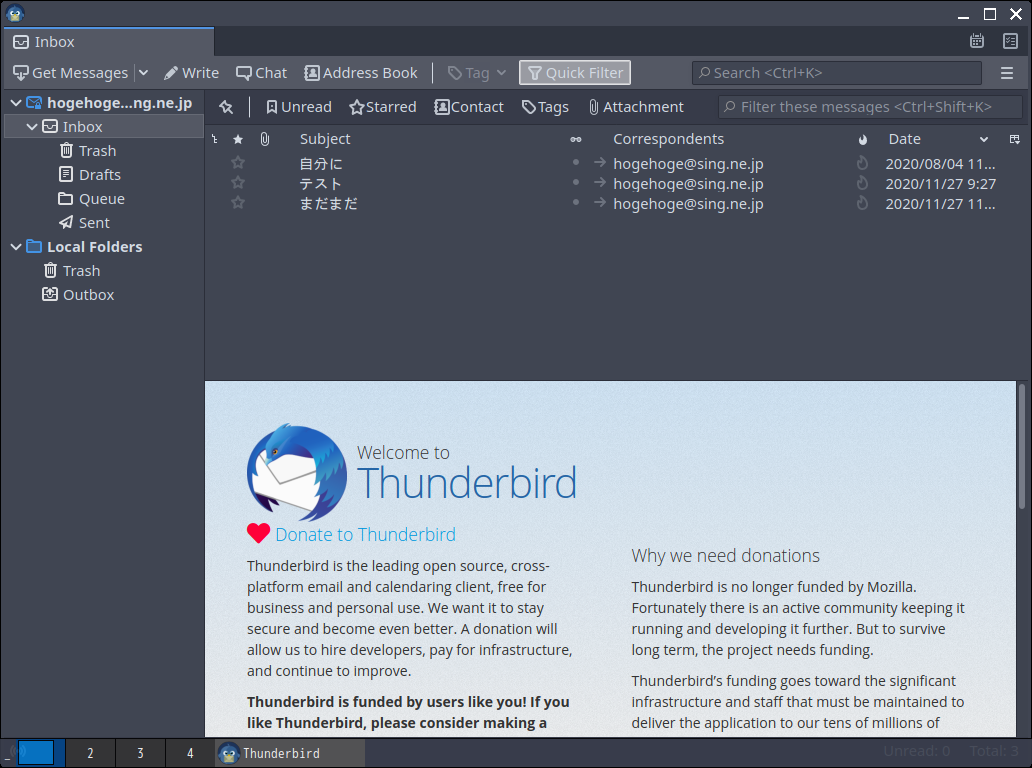Open the Get Messages dropdown arrow
The height and width of the screenshot is (768, 1032).
[x=143, y=73]
